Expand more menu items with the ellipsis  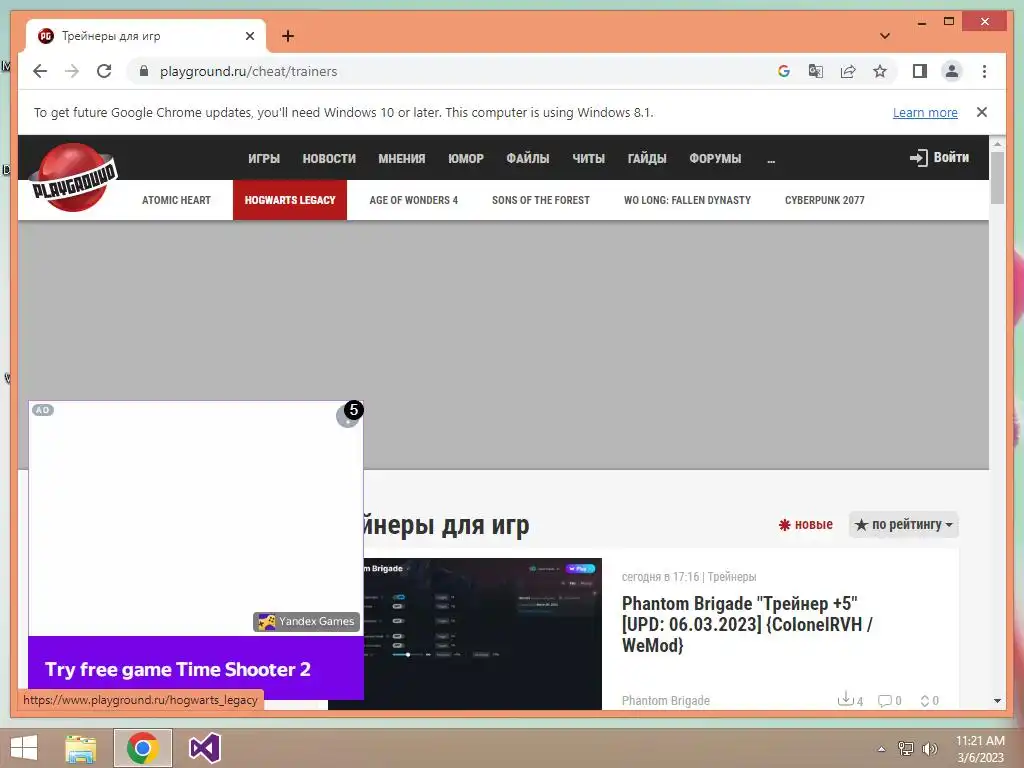click(771, 159)
